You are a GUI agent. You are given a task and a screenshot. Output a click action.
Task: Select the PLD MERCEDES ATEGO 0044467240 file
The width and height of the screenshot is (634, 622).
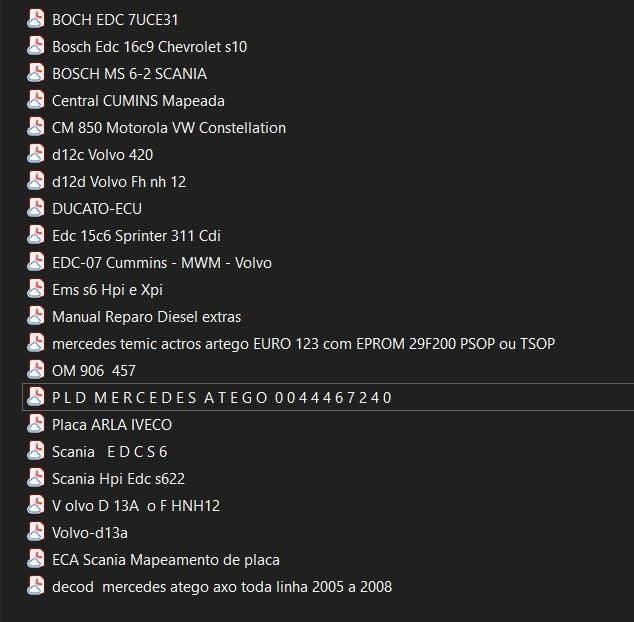221,397
